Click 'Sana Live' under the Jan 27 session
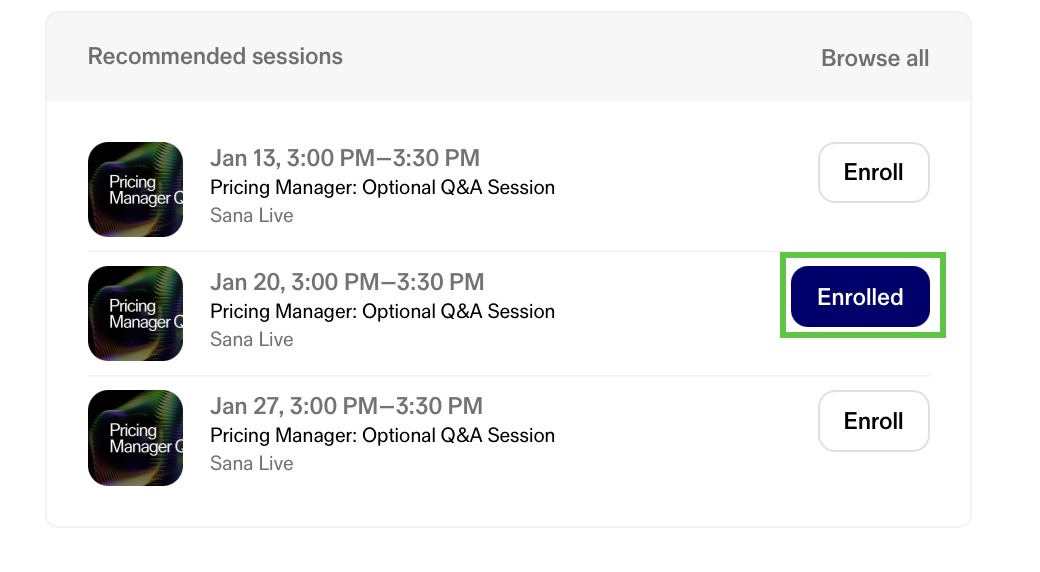 click(x=251, y=463)
